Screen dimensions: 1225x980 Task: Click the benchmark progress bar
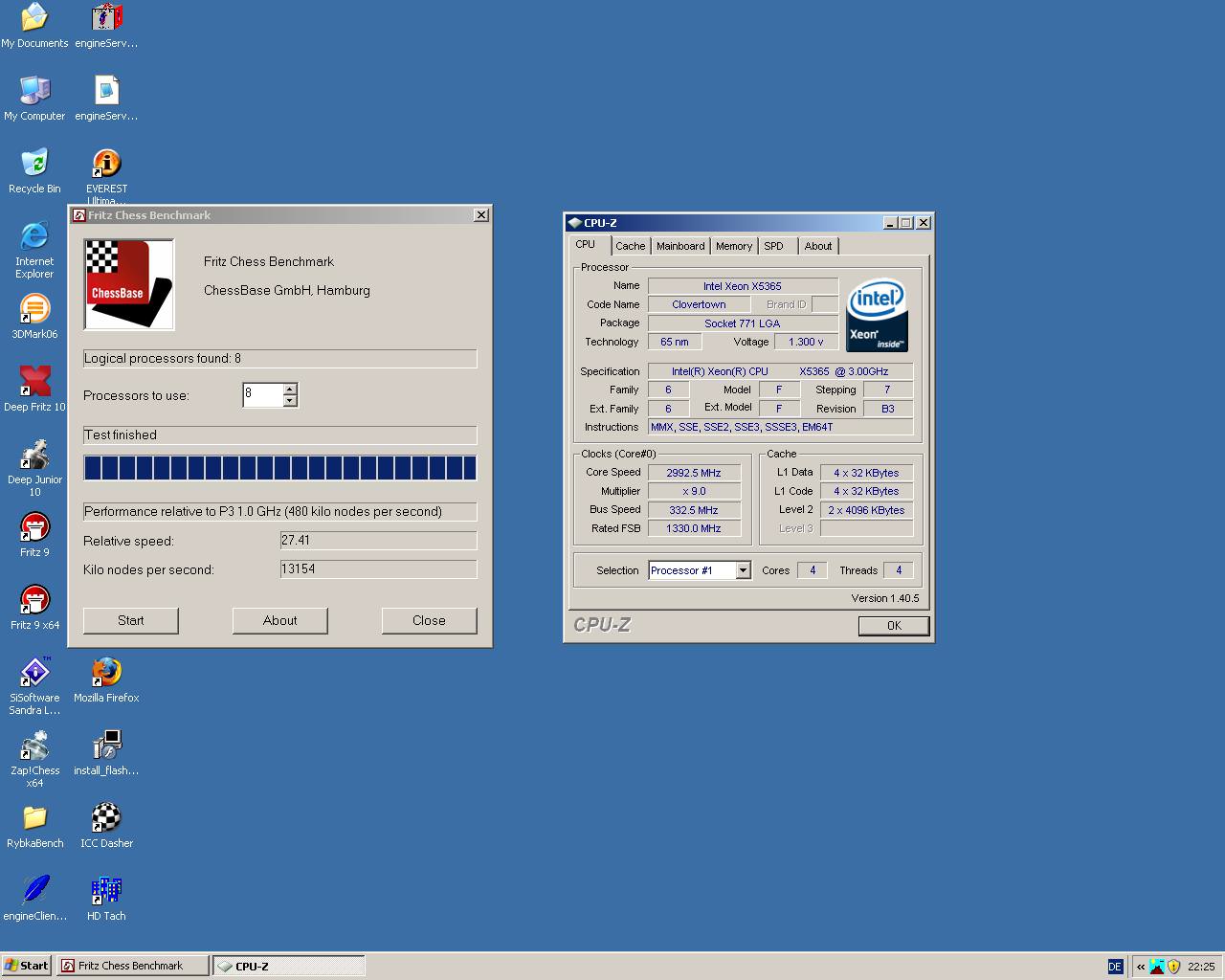pyautogui.click(x=280, y=468)
